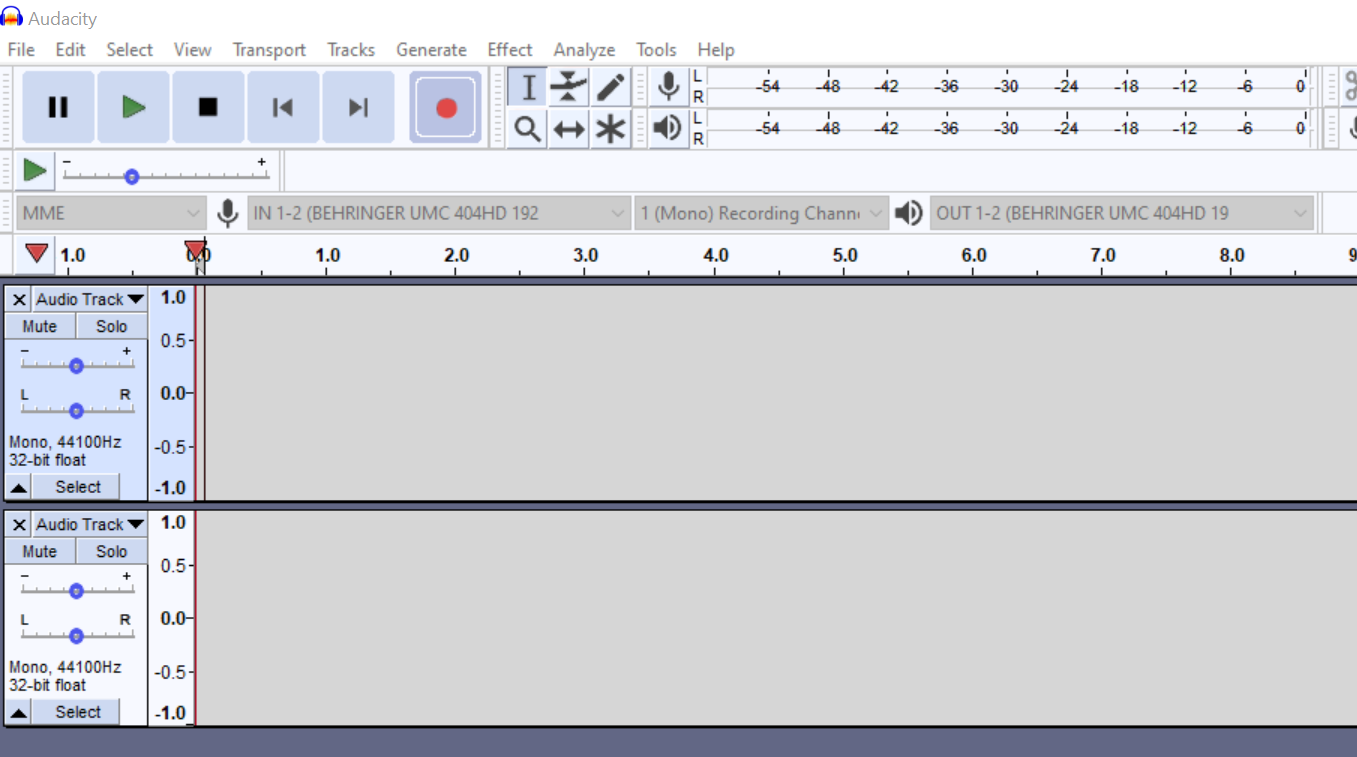Image resolution: width=1357 pixels, height=757 pixels.
Task: Open the MME audio host dropdown
Action: [111, 213]
